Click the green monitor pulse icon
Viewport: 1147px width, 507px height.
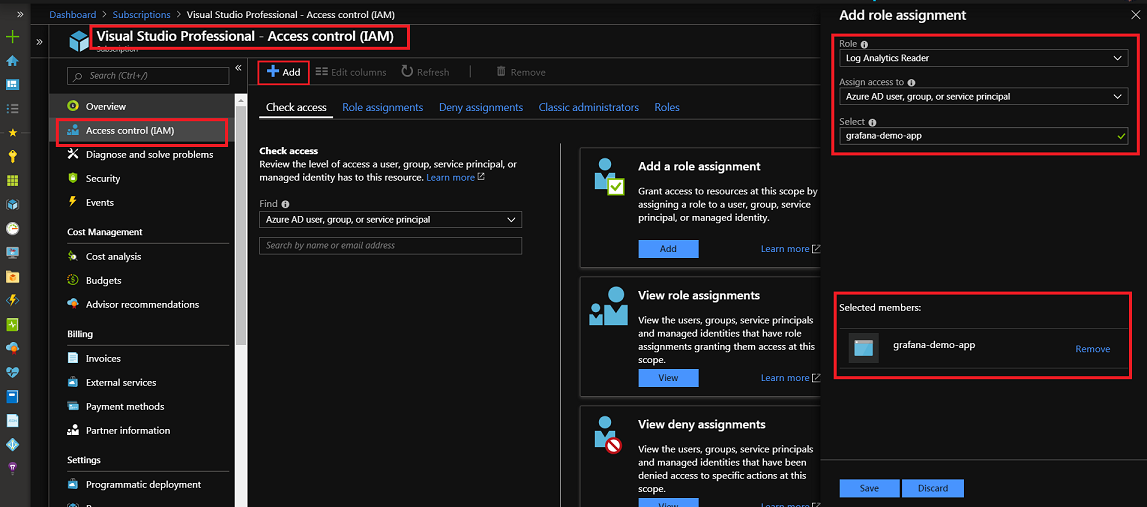click(12, 324)
